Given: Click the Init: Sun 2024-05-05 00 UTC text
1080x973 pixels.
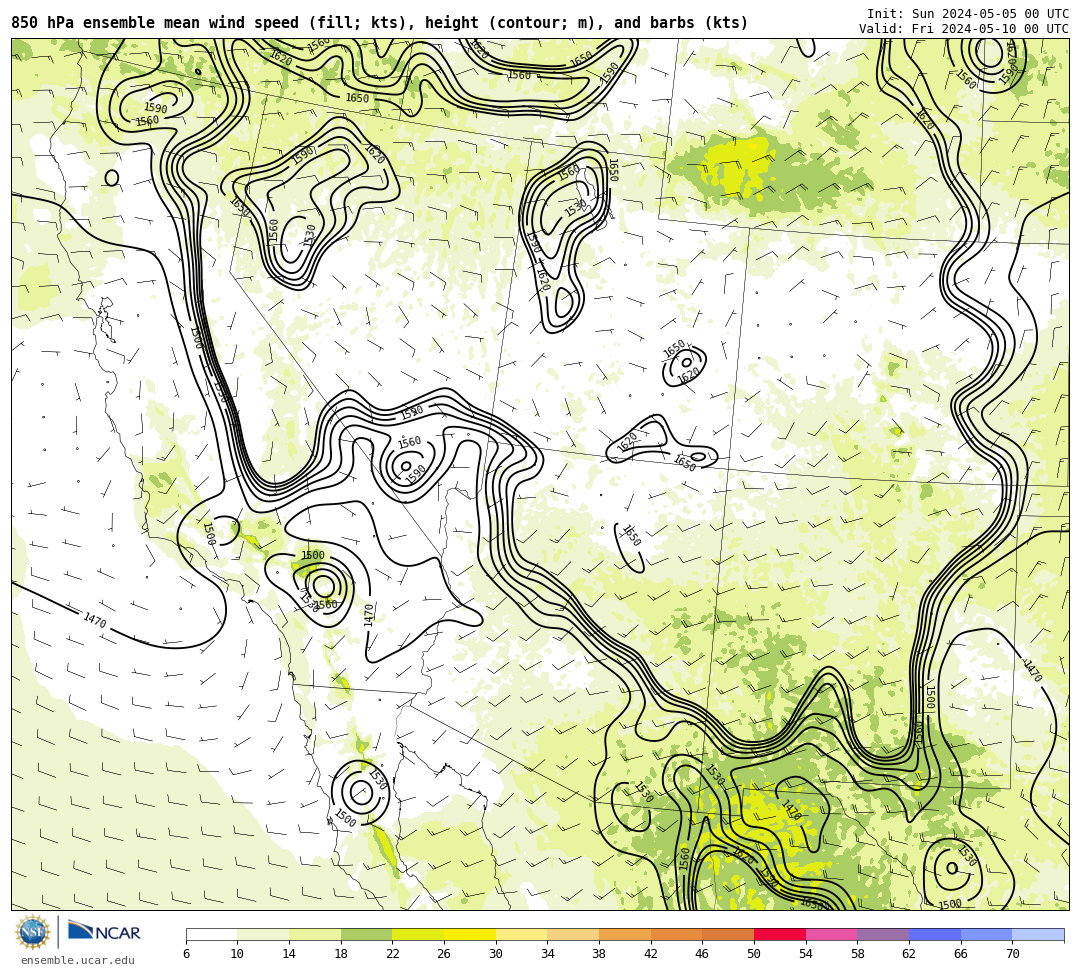Looking at the screenshot, I should tap(968, 14).
